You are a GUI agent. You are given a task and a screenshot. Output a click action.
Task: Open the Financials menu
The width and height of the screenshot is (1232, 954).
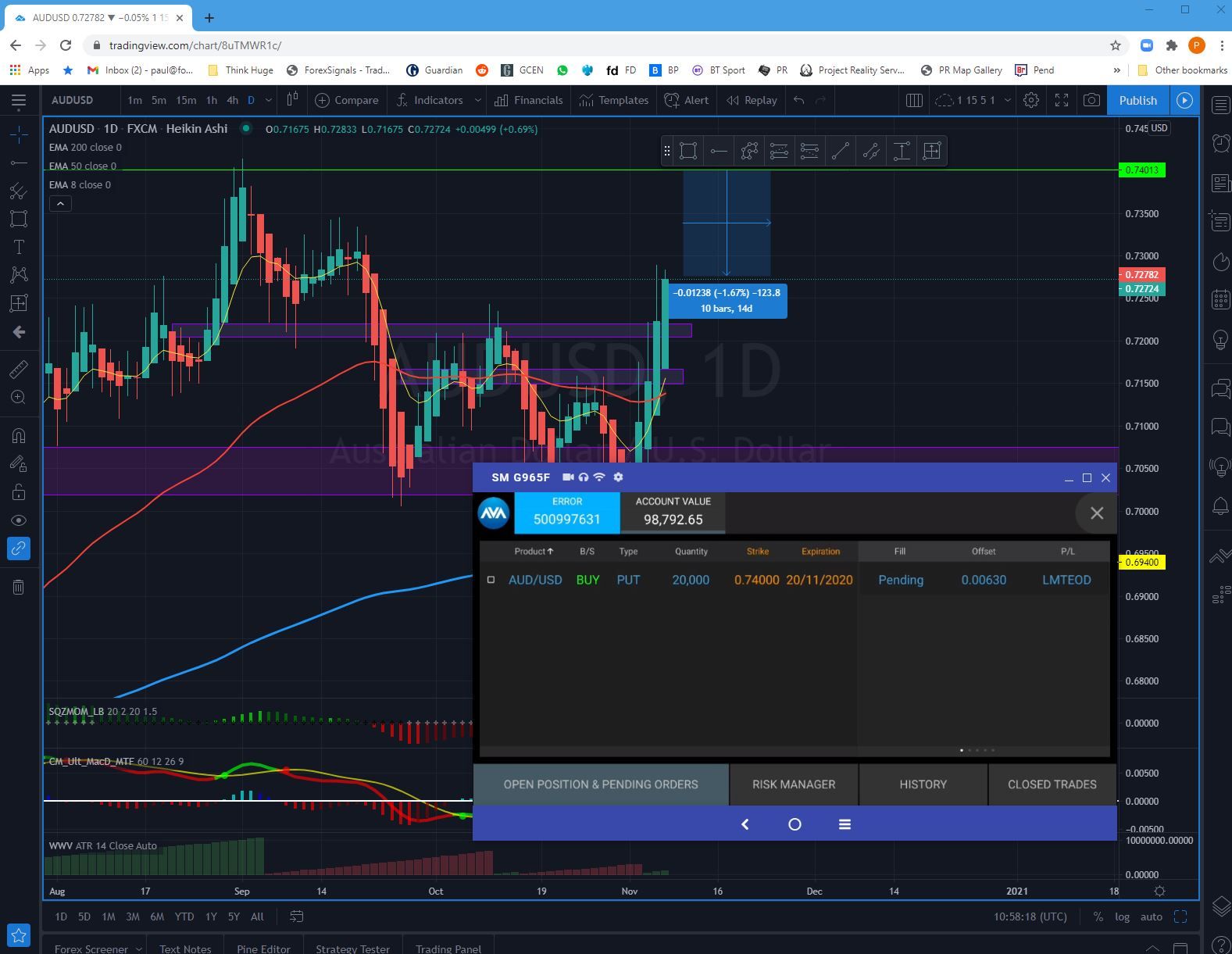529,100
